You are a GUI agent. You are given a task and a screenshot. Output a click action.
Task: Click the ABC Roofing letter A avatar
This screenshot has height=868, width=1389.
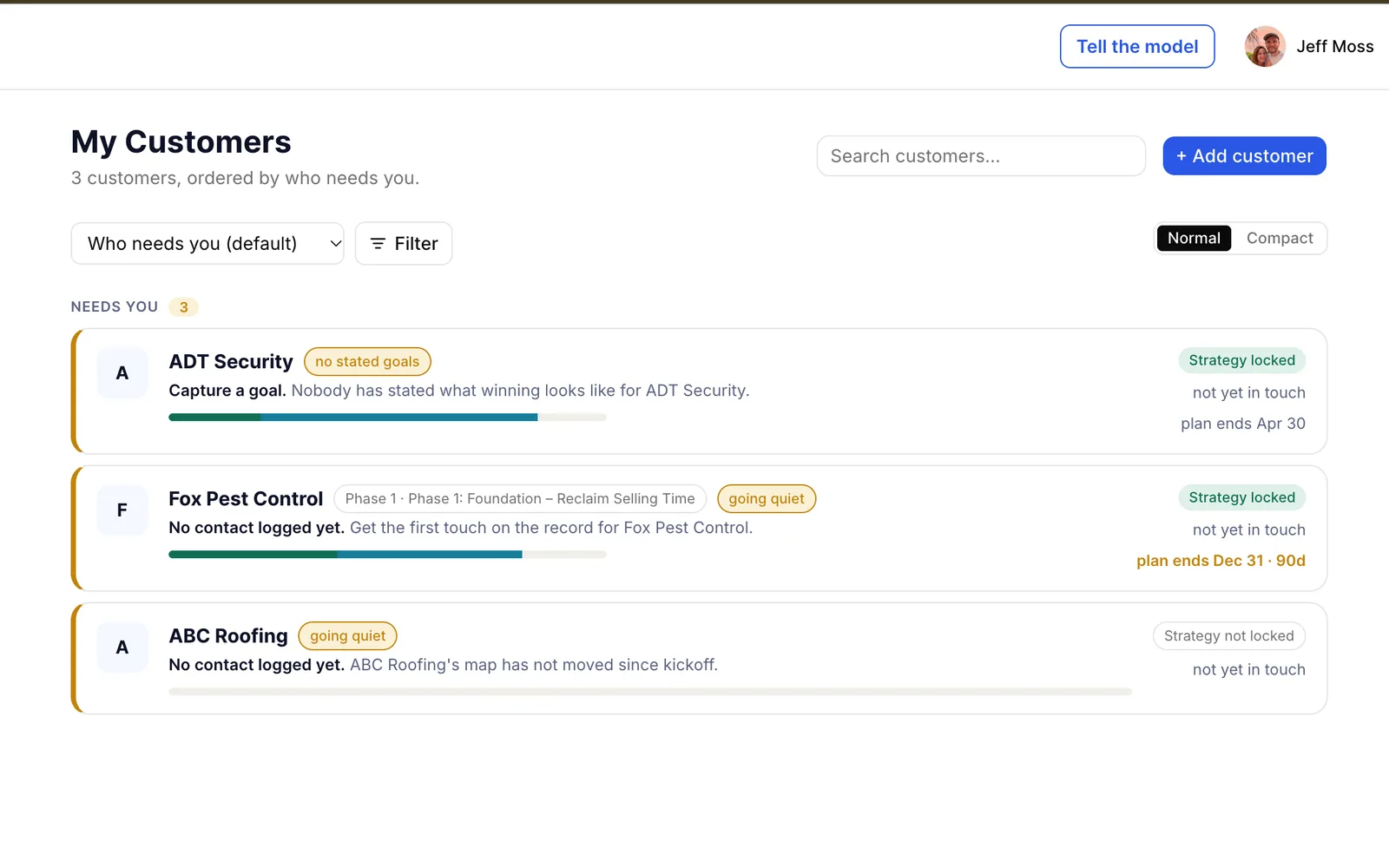click(122, 647)
